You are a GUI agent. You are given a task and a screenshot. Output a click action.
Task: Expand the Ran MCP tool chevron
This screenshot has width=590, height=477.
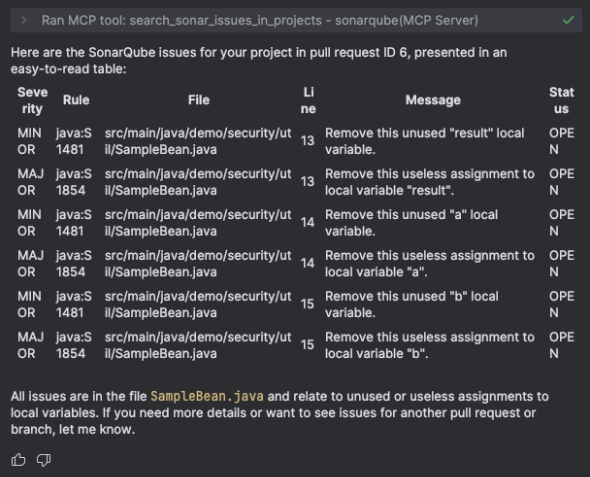[x=24, y=20]
